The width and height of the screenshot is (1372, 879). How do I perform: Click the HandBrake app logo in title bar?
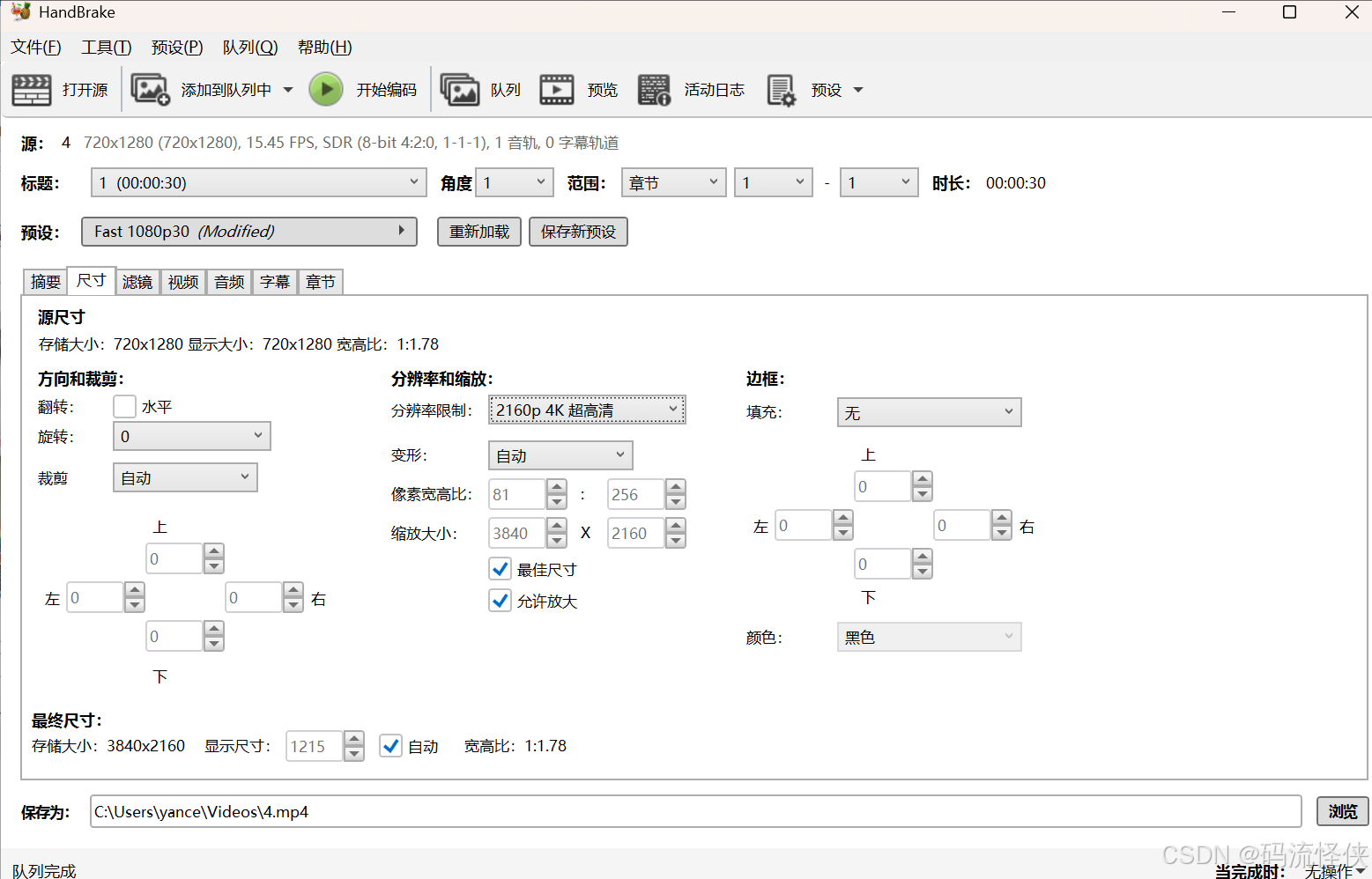pyautogui.click(x=21, y=11)
